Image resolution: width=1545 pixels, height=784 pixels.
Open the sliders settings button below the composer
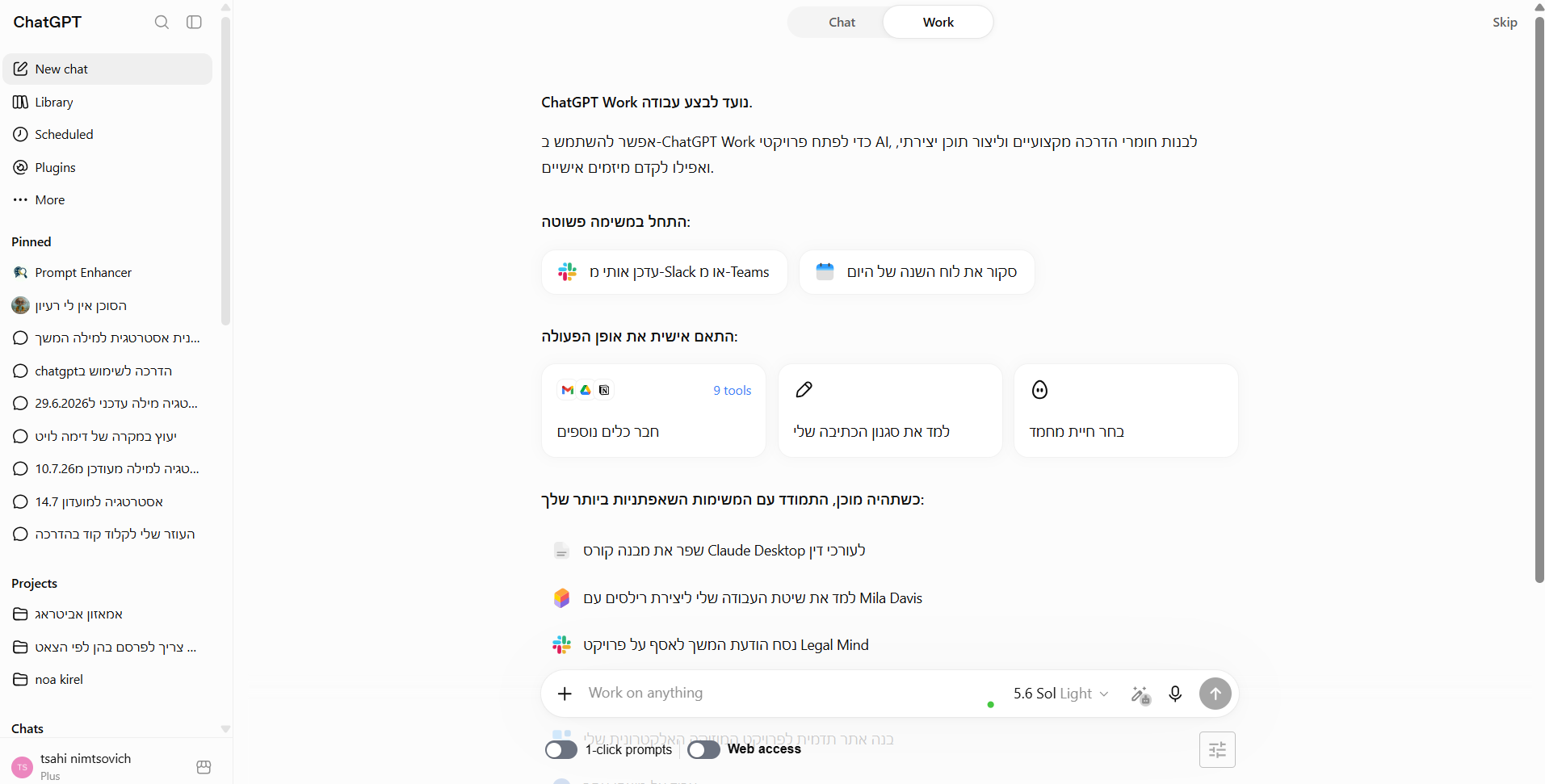[1217, 750]
